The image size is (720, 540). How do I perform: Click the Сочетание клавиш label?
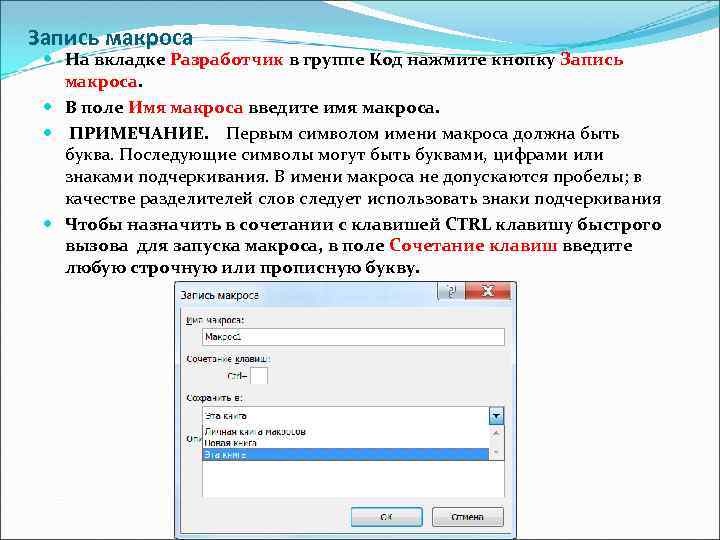tap(228, 359)
